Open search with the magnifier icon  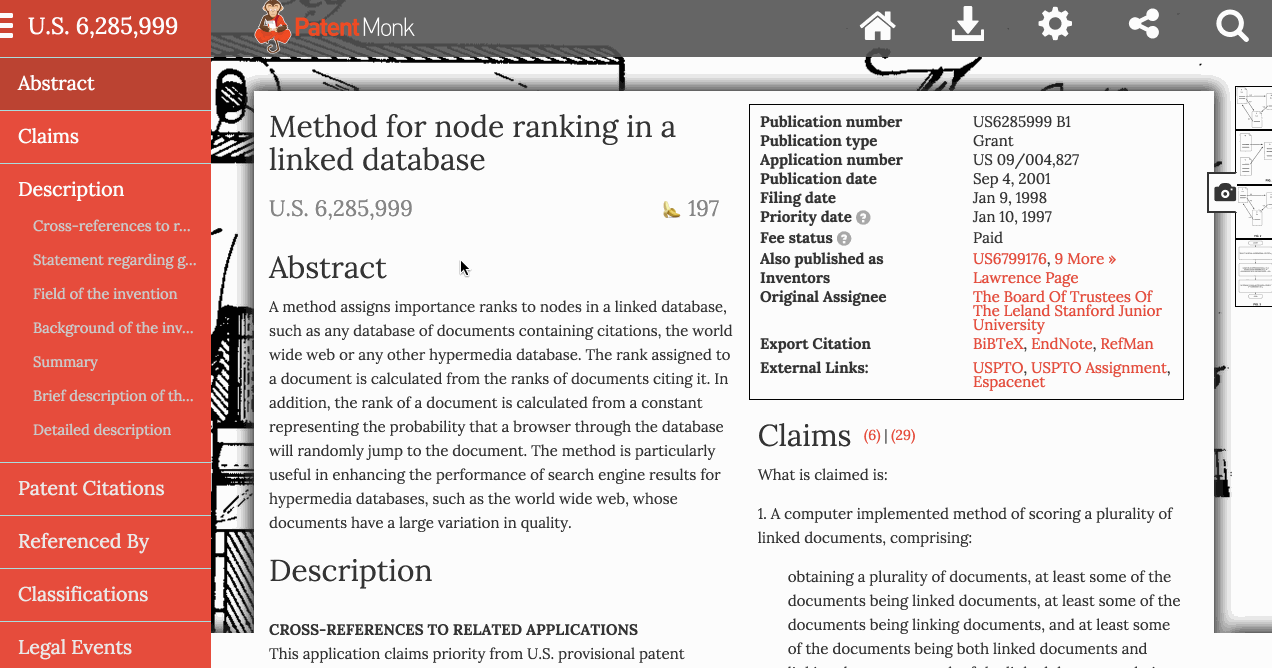(x=1232, y=25)
